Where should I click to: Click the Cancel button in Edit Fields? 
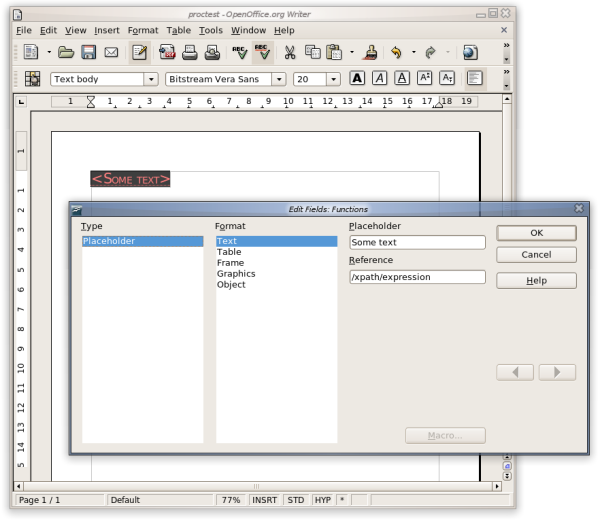[536, 255]
